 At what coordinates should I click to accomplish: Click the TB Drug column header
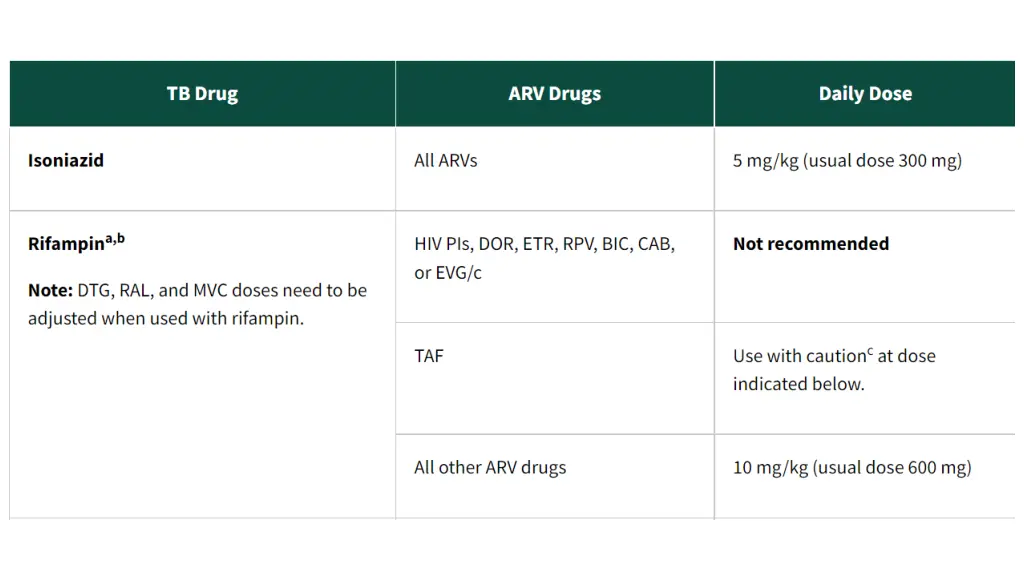pos(202,94)
